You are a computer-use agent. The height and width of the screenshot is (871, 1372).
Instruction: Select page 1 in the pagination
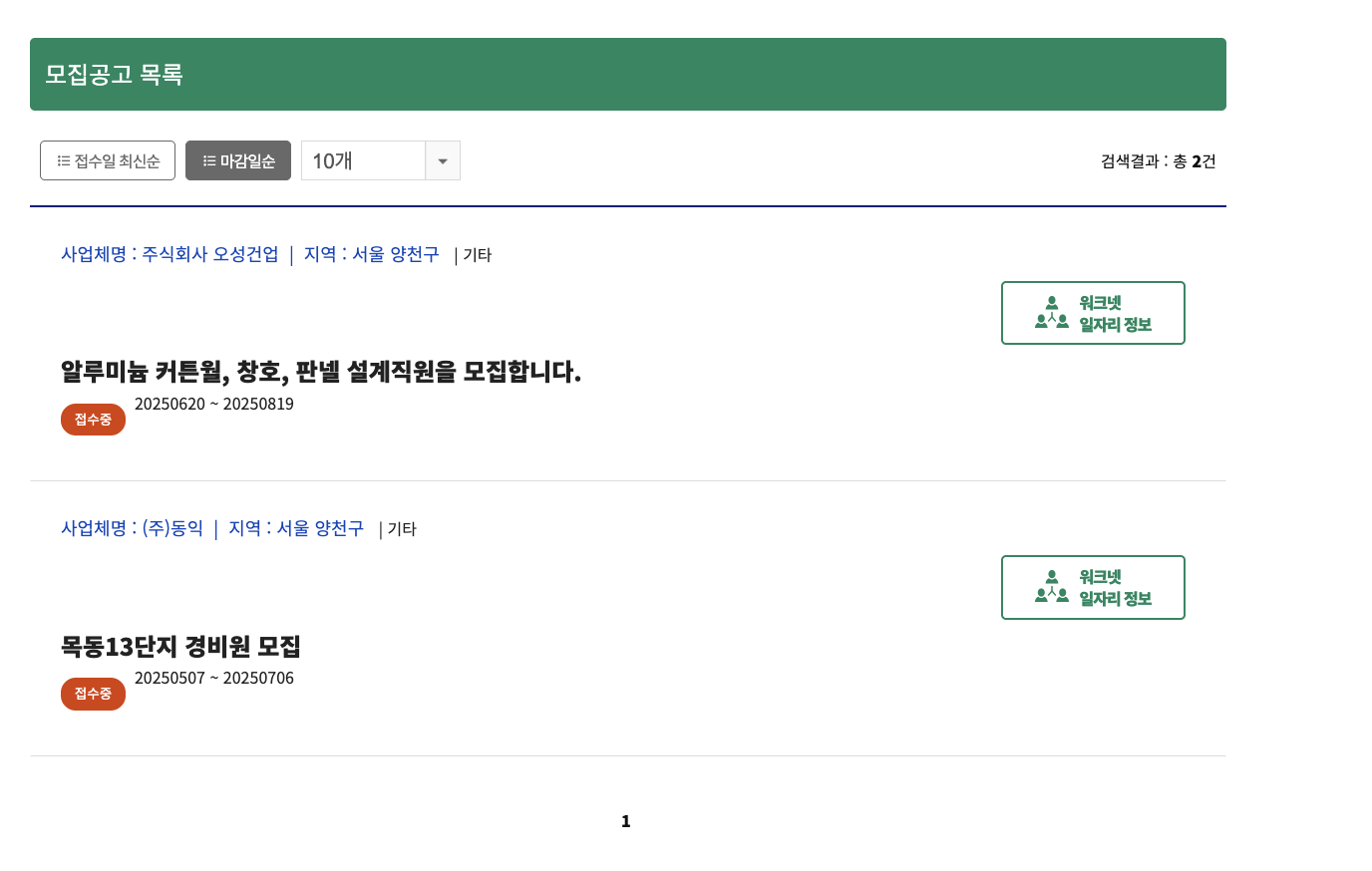[x=625, y=820]
